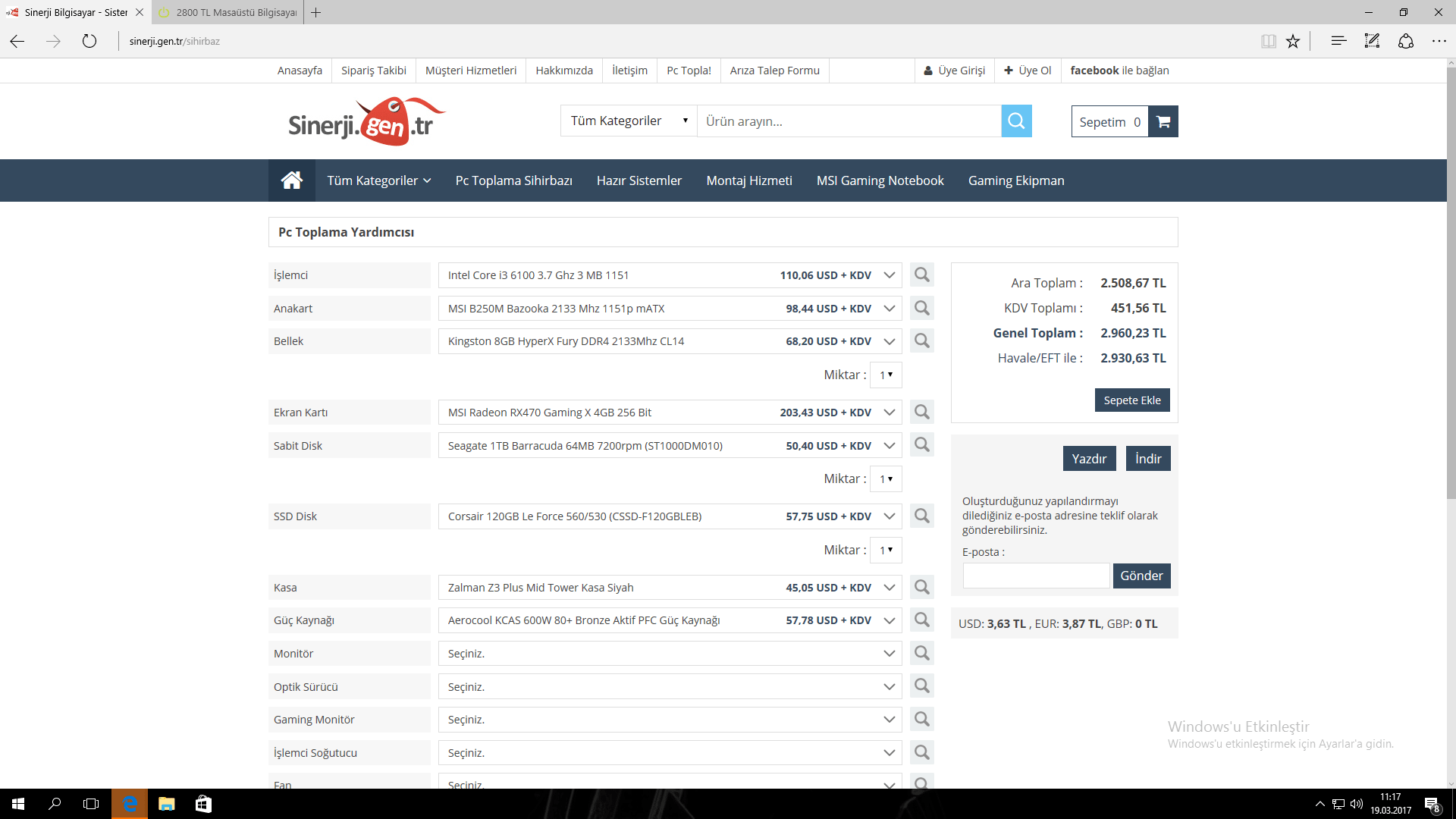The image size is (1456, 819).
Task: Click magnifier icon beside İşlemci row
Action: [921, 275]
